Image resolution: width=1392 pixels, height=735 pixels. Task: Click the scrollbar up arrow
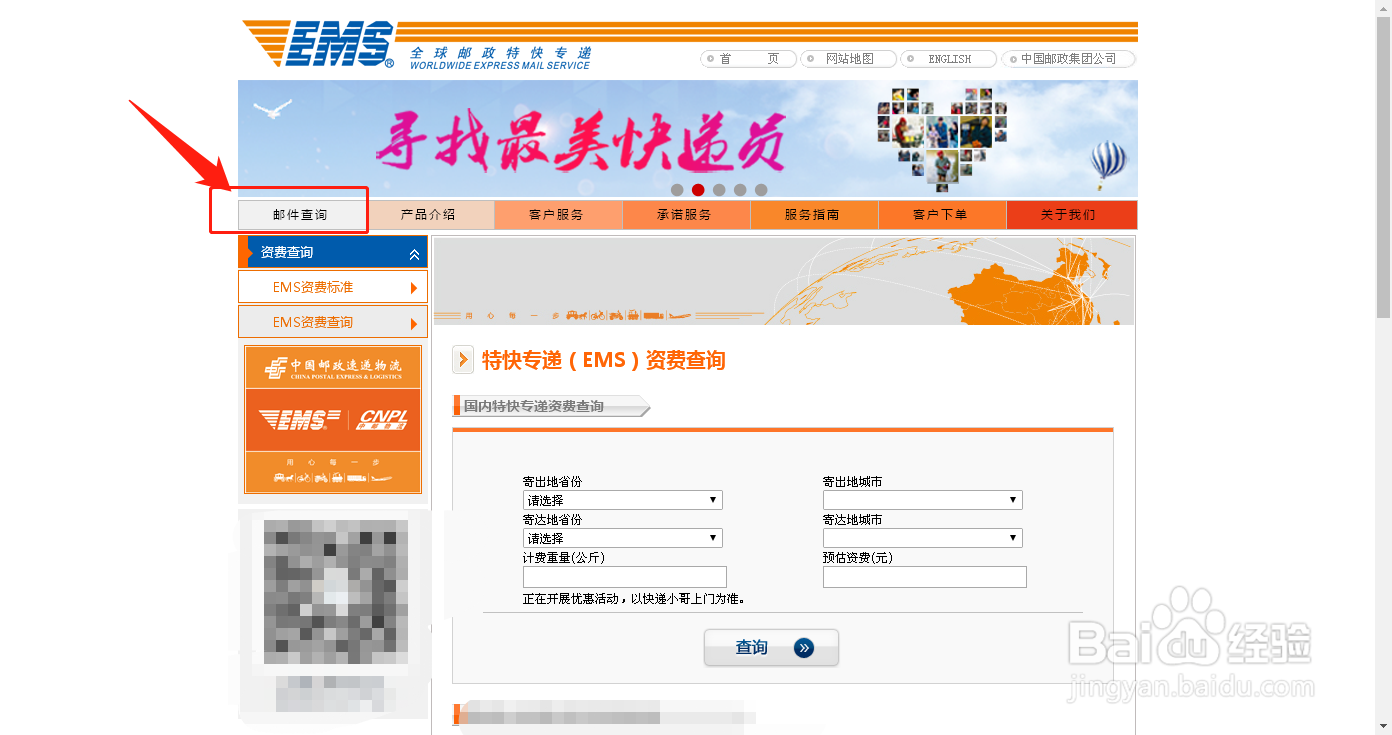click(x=1384, y=8)
